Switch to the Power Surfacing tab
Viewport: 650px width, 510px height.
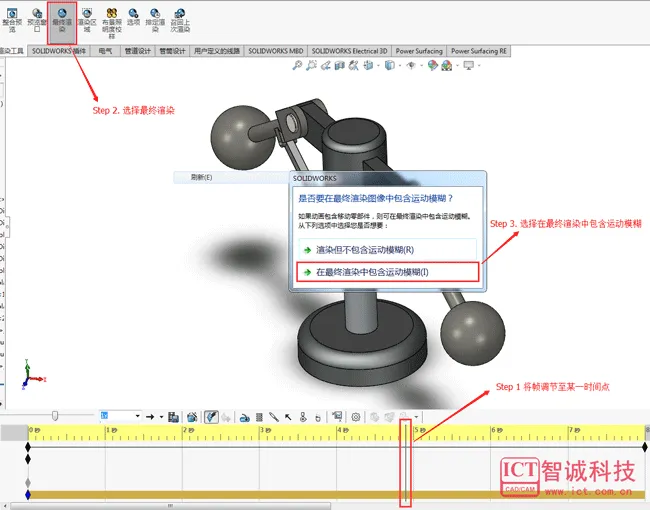tap(419, 51)
